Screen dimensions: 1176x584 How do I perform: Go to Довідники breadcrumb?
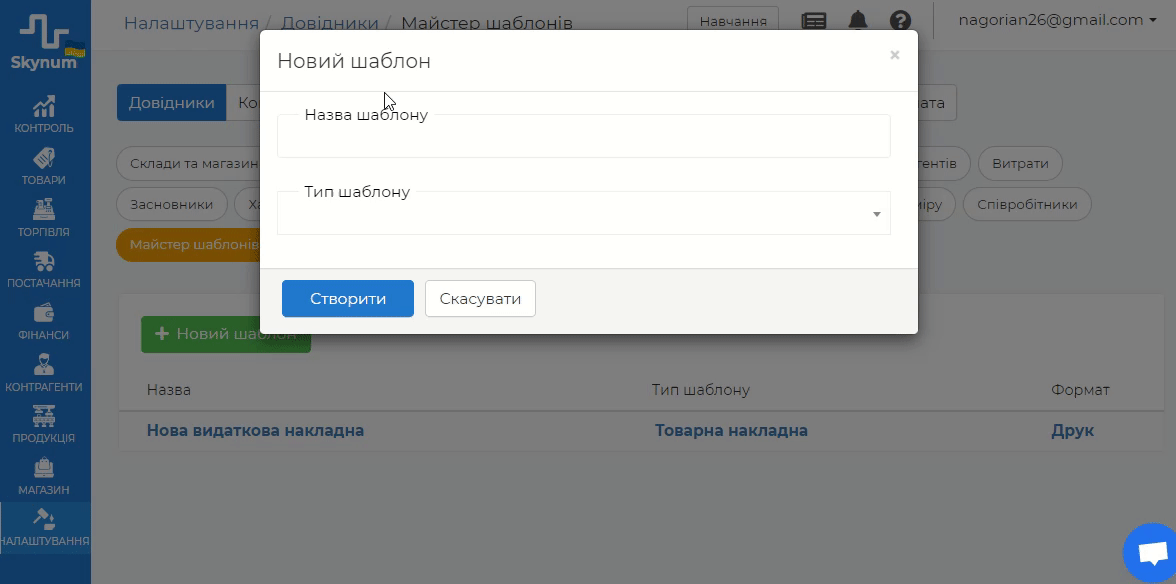coord(329,23)
